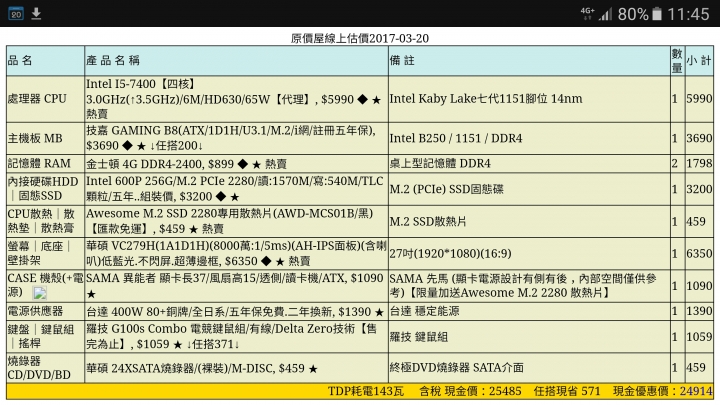720x405 pixels.
Task: Tap the download arrow notification icon
Action: click(x=36, y=14)
